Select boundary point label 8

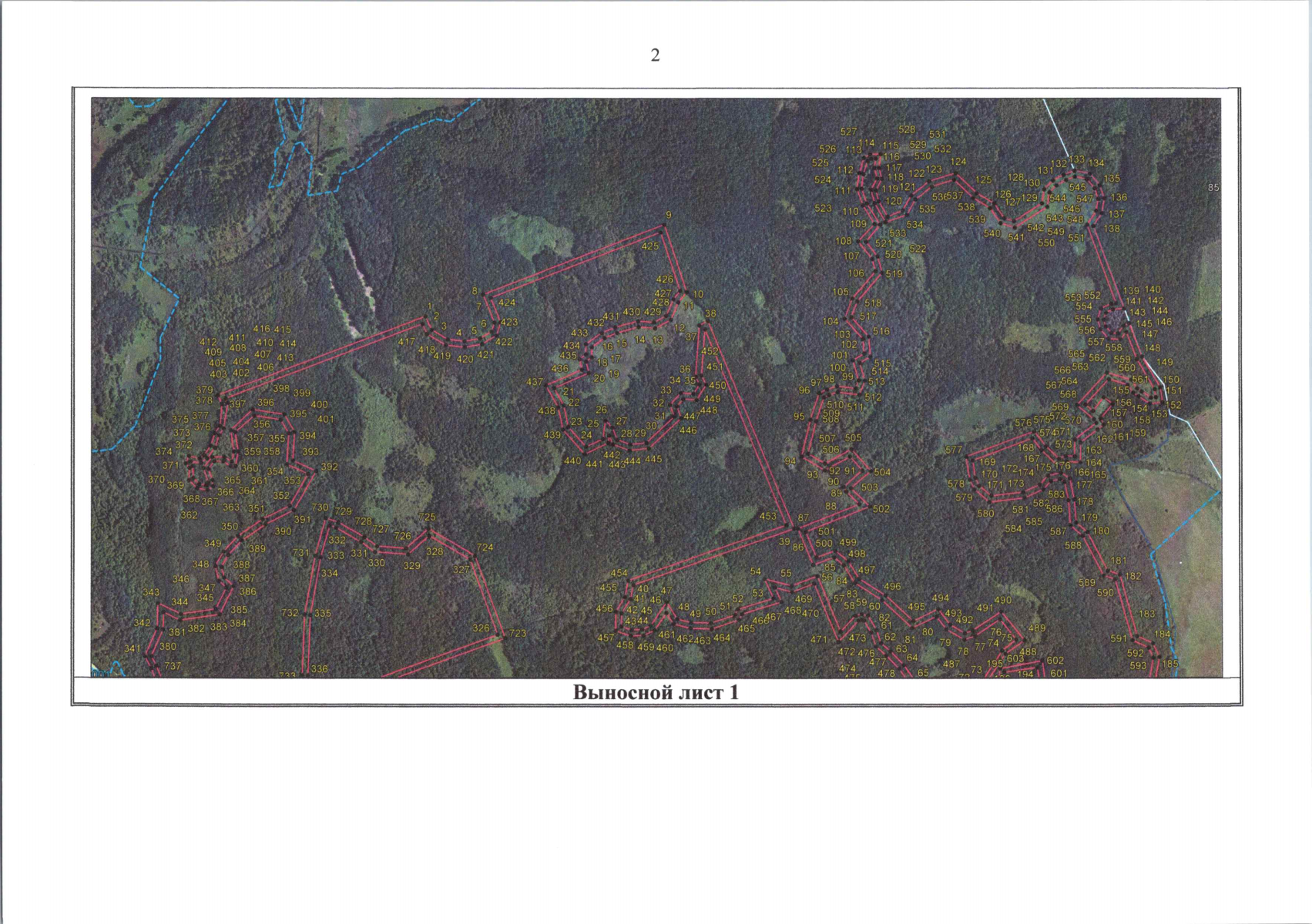(x=475, y=292)
